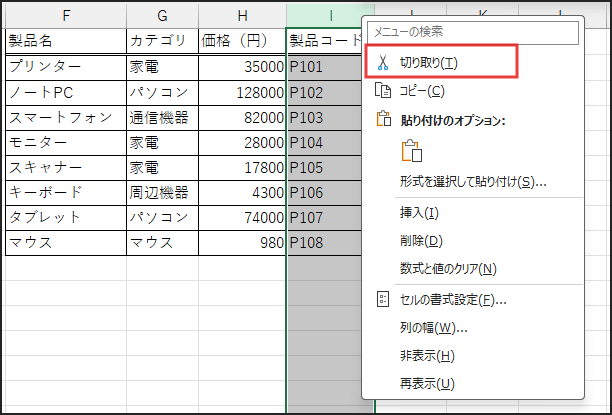Select product code P104 cell
612x415 pixels.
tap(325, 143)
